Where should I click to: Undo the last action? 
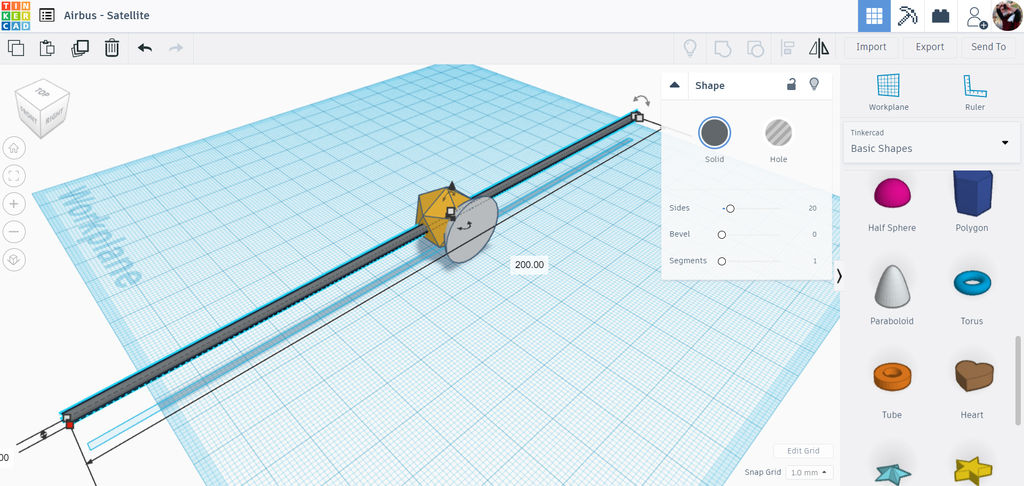145,48
